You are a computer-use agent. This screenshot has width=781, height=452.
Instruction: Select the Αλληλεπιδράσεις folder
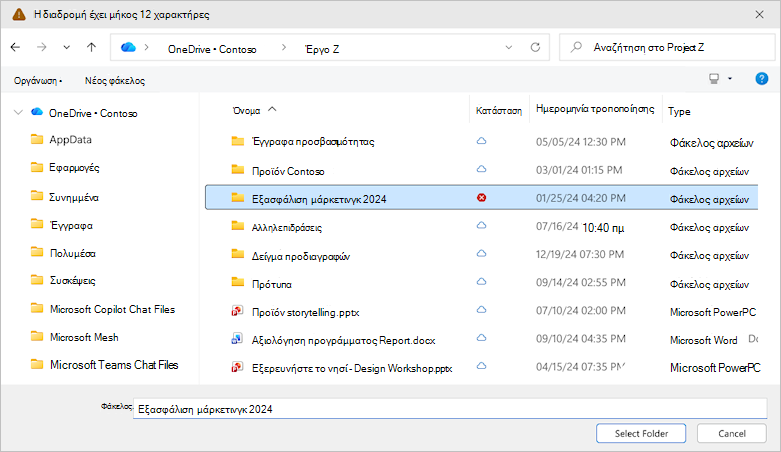click(x=287, y=228)
